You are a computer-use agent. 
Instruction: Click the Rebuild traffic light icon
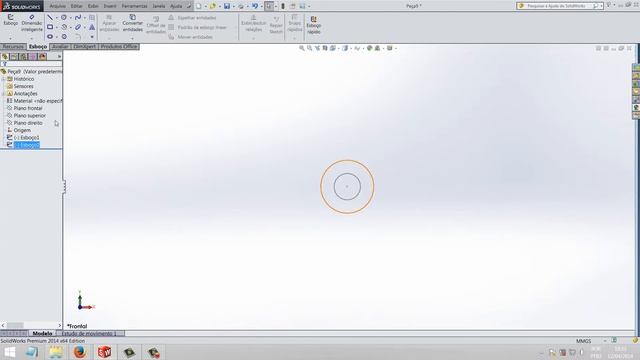pyautogui.click(x=283, y=6)
